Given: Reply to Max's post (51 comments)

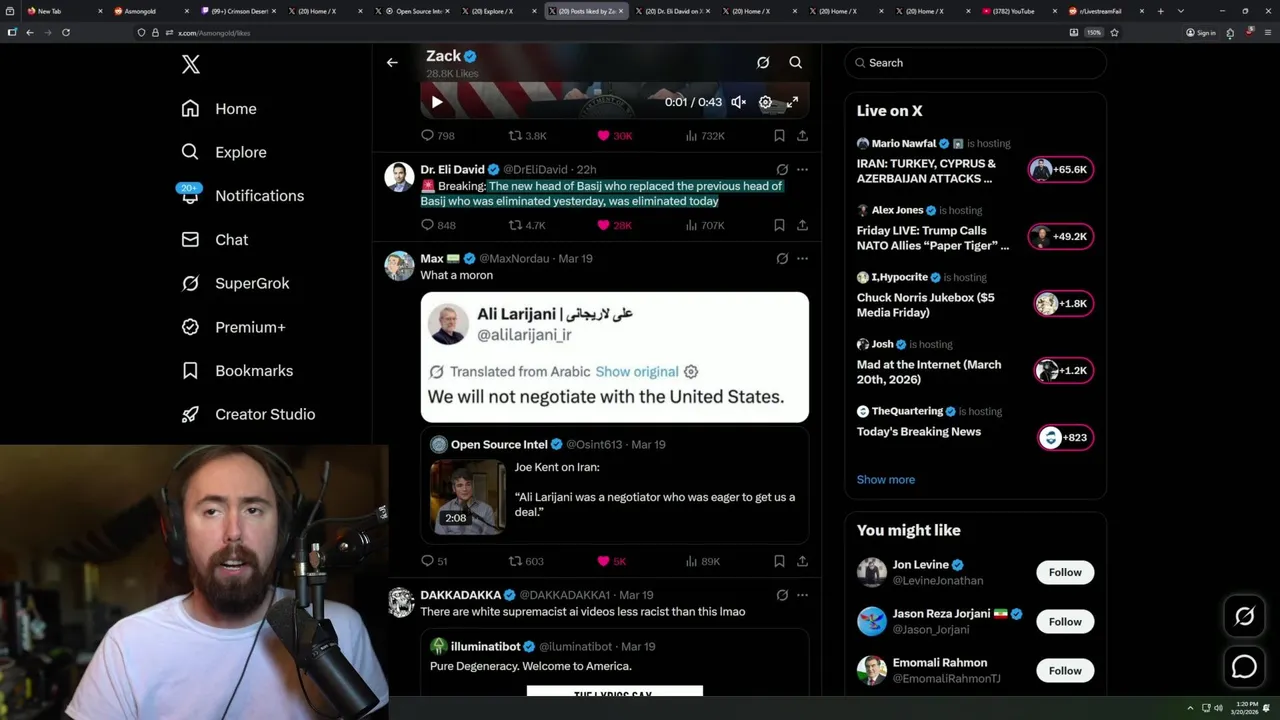Looking at the screenshot, I should tap(434, 562).
